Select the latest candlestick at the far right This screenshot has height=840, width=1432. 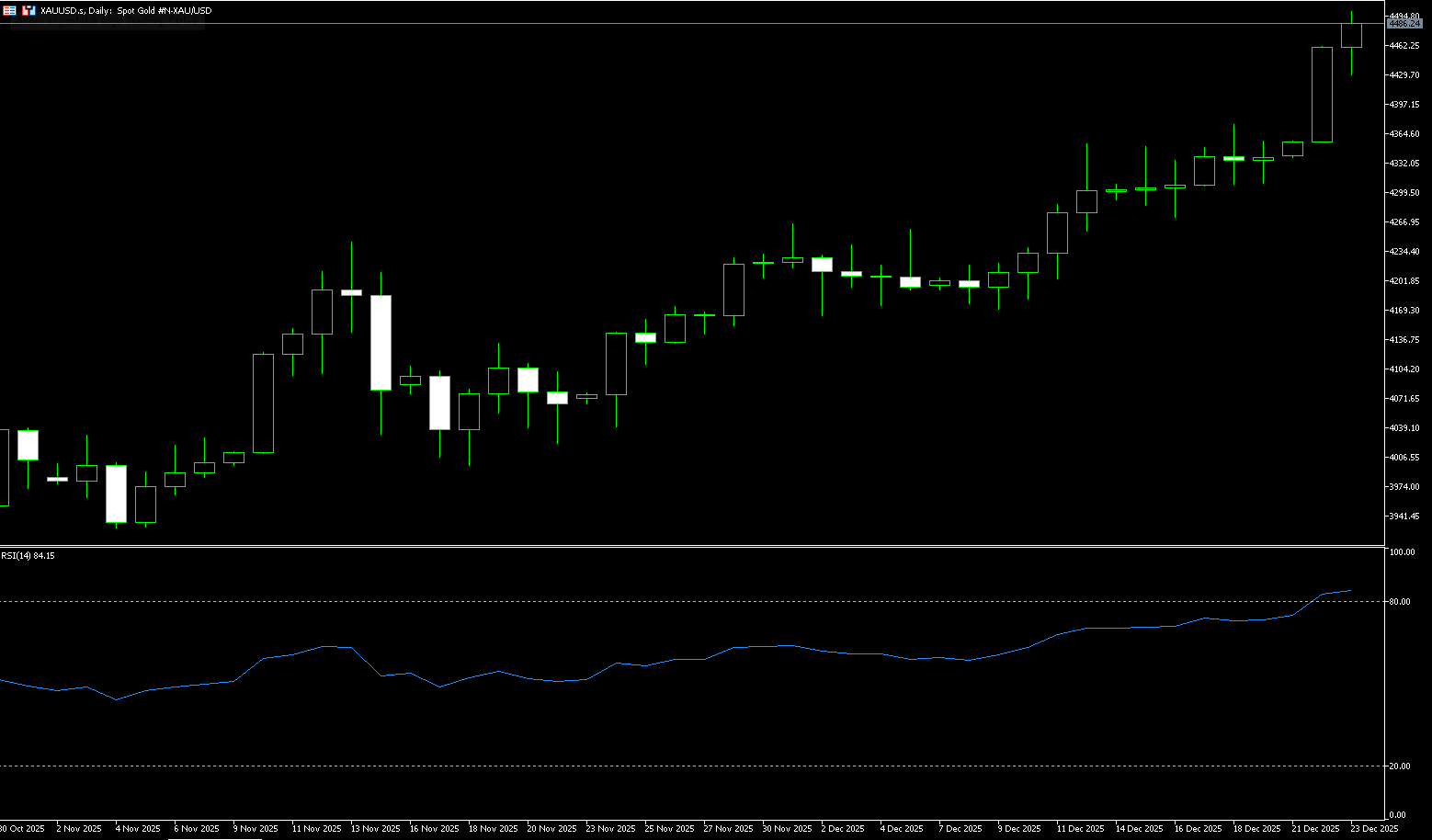tap(1351, 35)
